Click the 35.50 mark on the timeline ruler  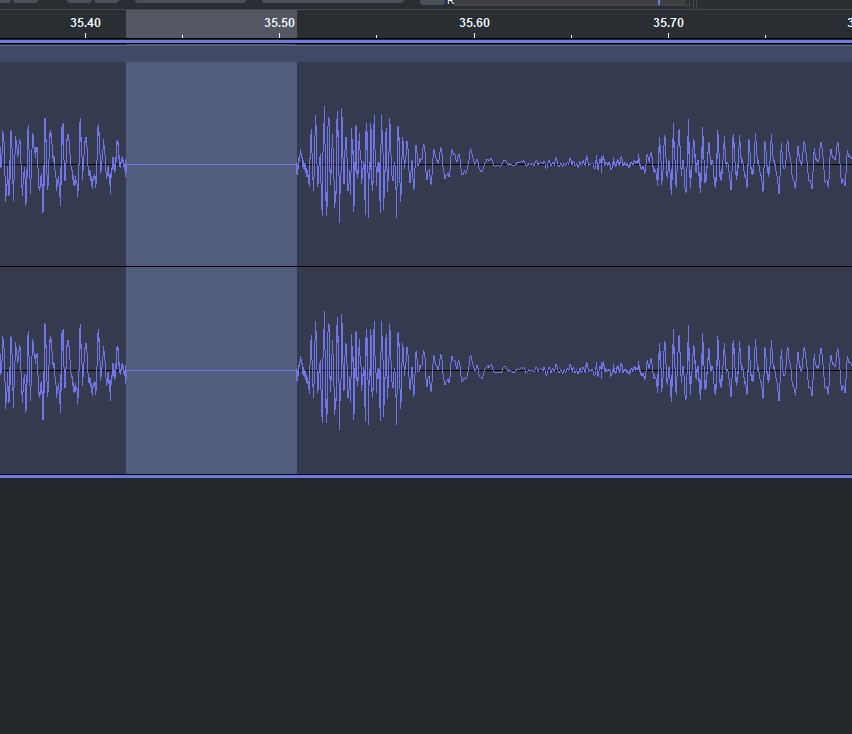280,23
